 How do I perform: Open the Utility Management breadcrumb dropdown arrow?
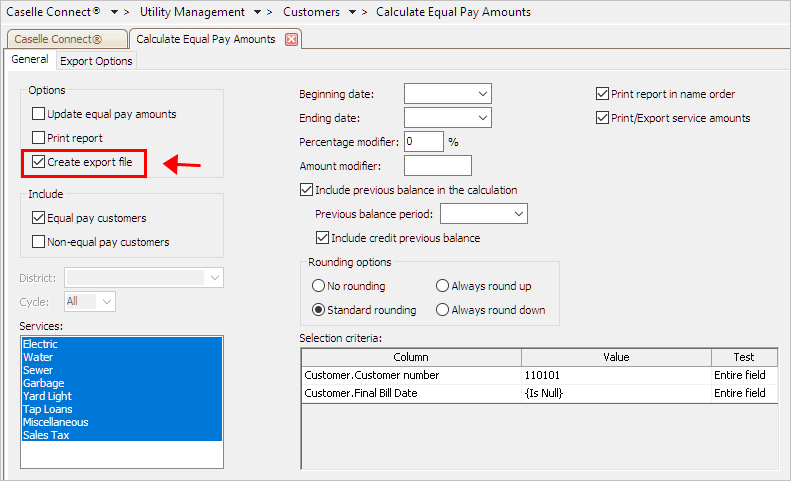pyautogui.click(x=257, y=12)
